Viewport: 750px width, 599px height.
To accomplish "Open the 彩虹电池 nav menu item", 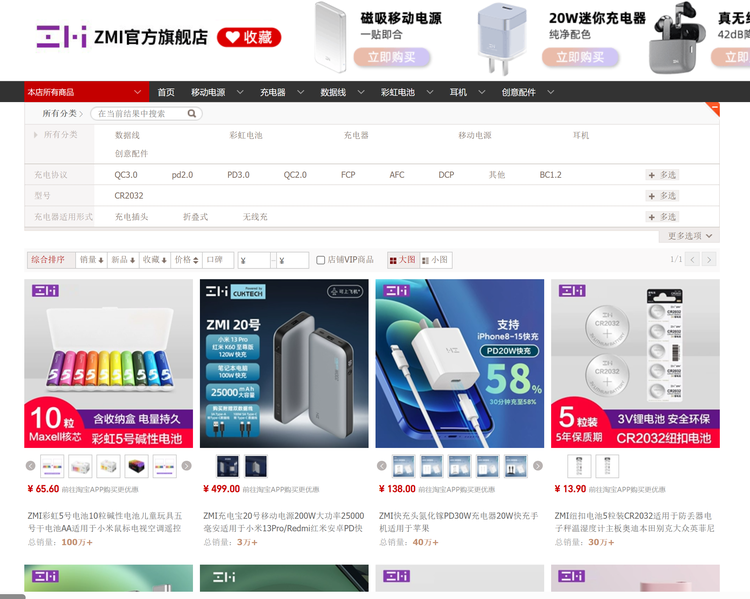I will pyautogui.click(x=398, y=92).
